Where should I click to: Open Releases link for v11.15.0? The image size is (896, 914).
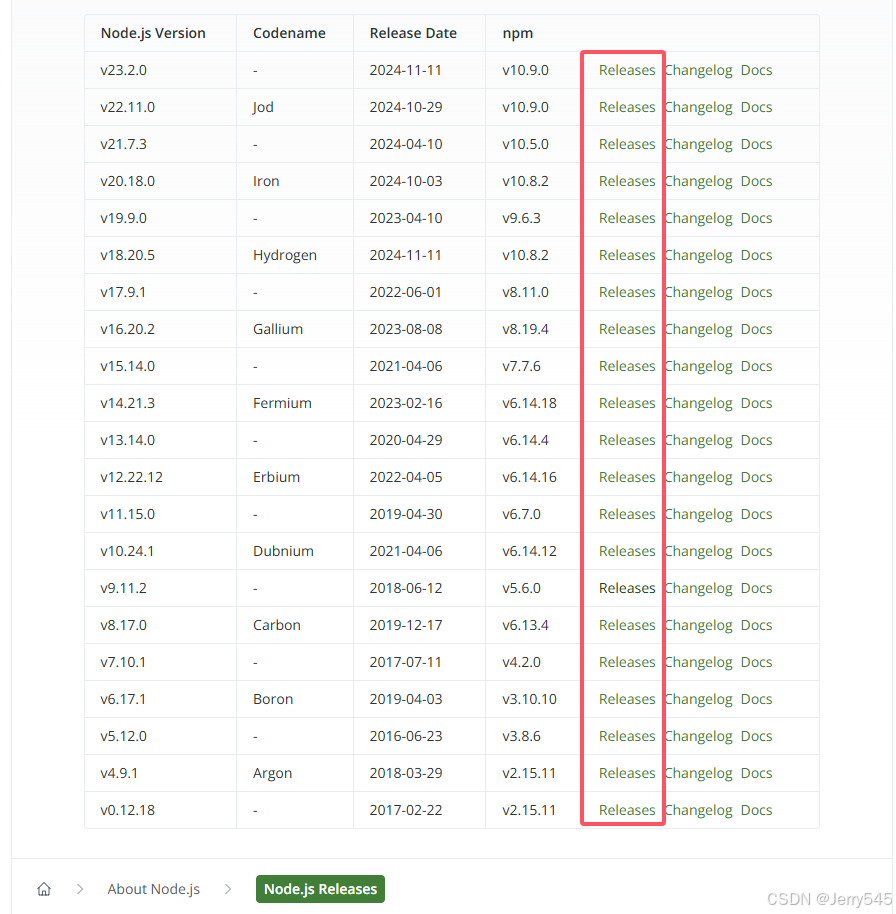coord(627,514)
